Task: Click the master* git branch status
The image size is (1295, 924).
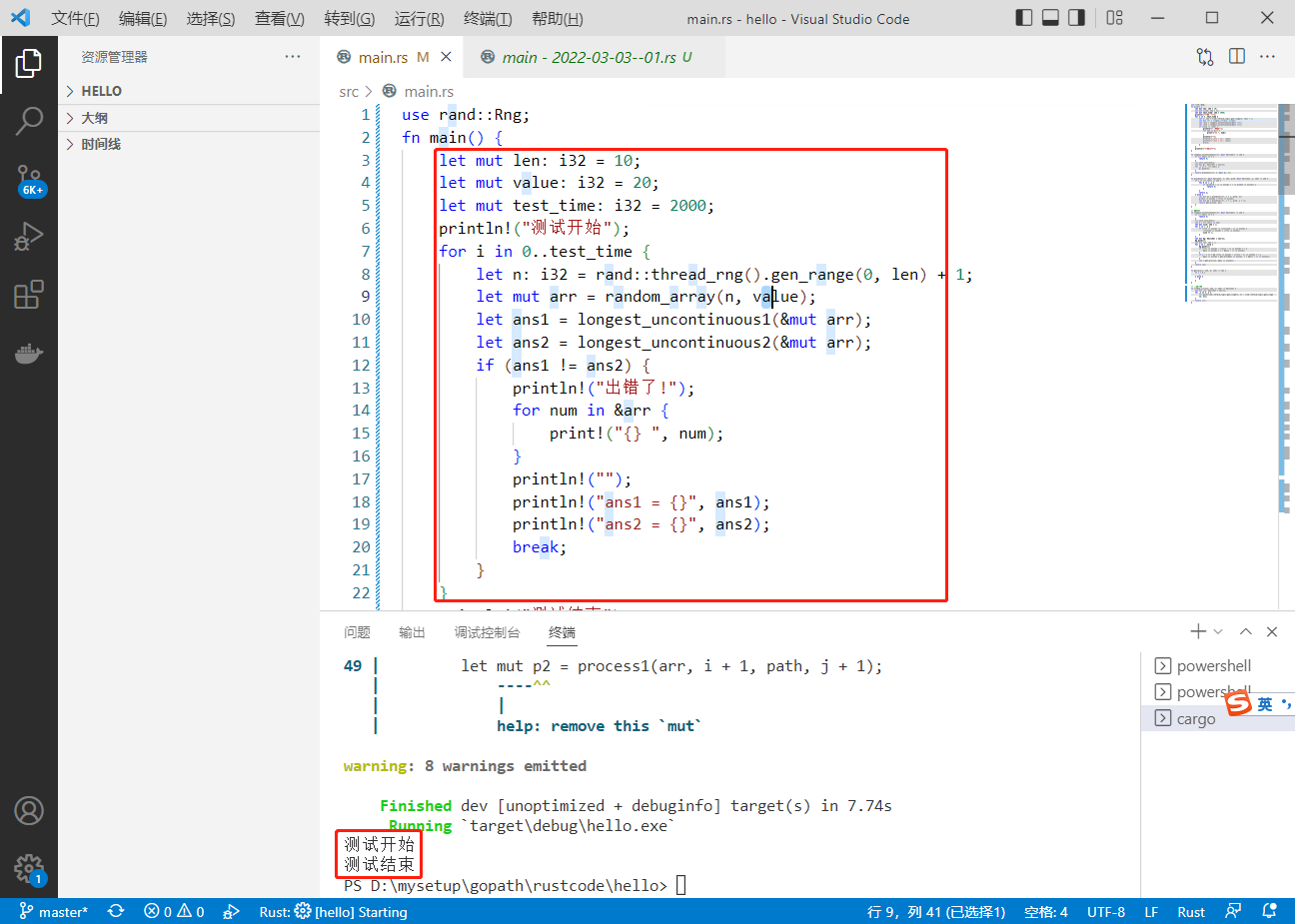Action: click(x=54, y=912)
